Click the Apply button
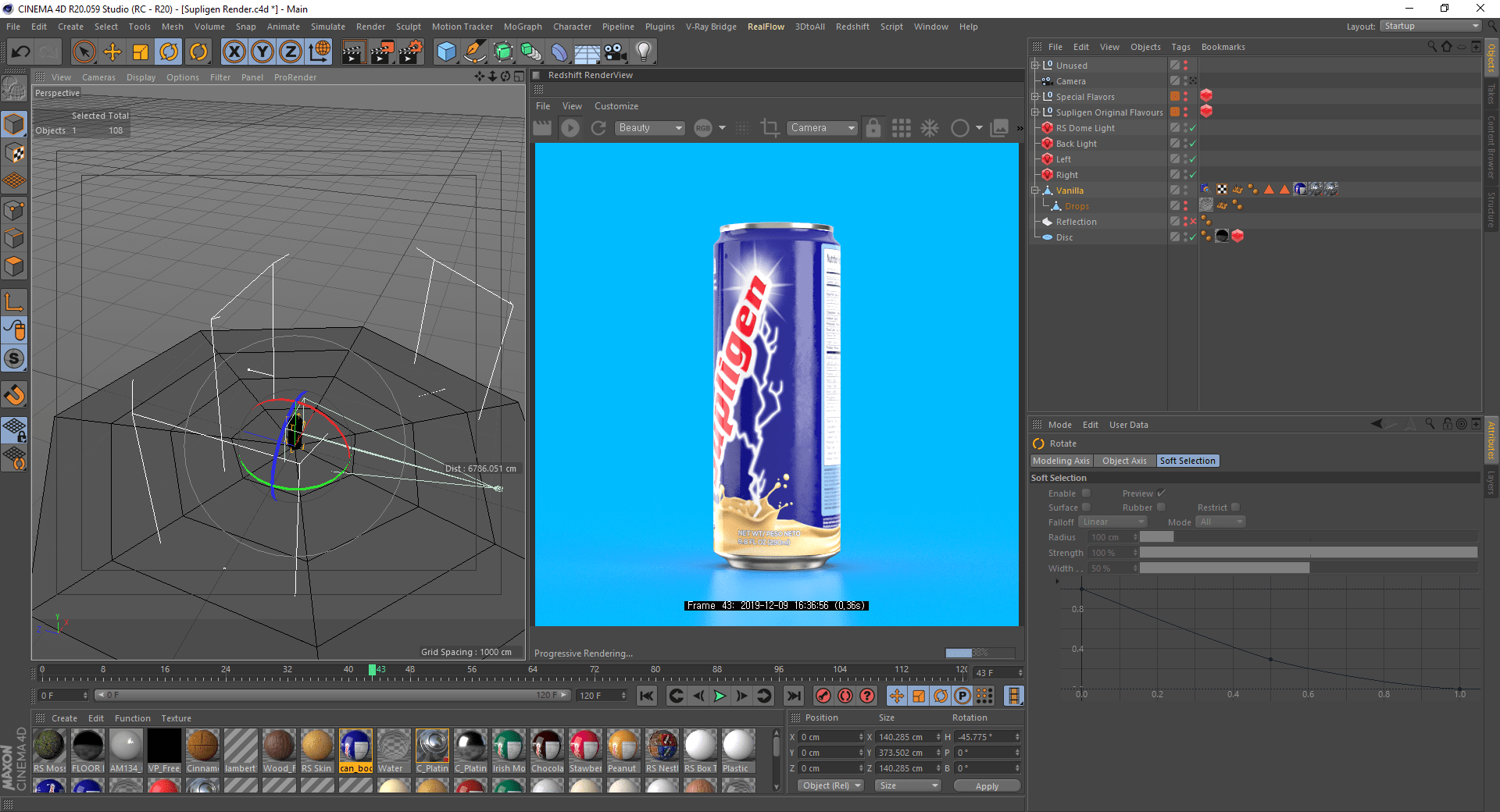The width and height of the screenshot is (1500, 812). 987,786
